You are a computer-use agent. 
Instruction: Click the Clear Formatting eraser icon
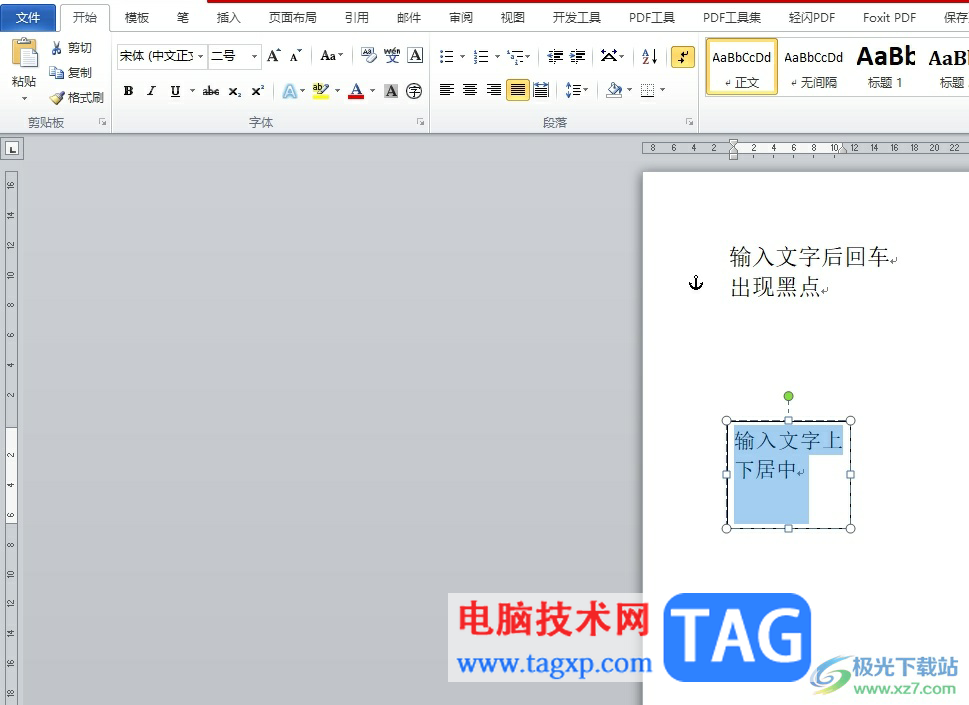[x=368, y=56]
